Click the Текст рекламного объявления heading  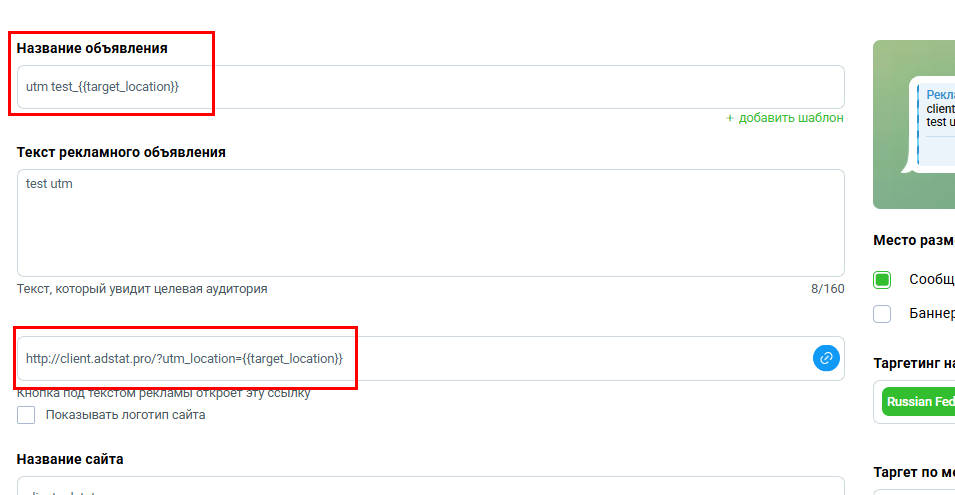click(x=121, y=152)
